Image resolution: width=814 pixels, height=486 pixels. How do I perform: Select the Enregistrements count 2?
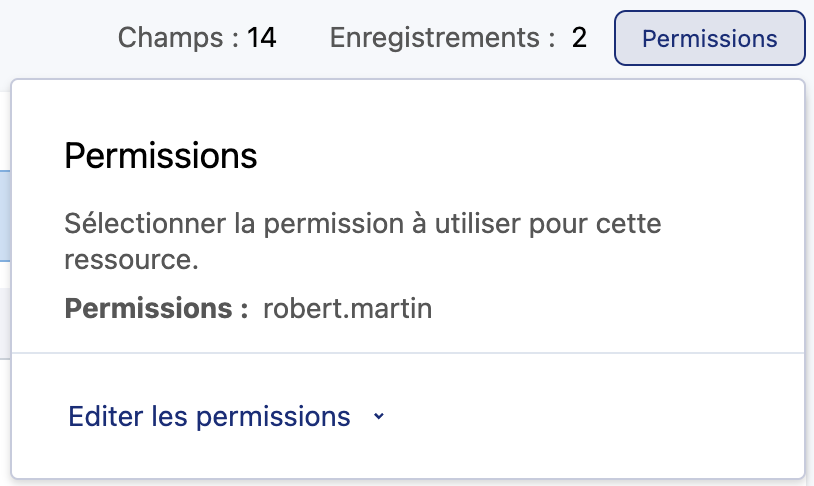[579, 39]
